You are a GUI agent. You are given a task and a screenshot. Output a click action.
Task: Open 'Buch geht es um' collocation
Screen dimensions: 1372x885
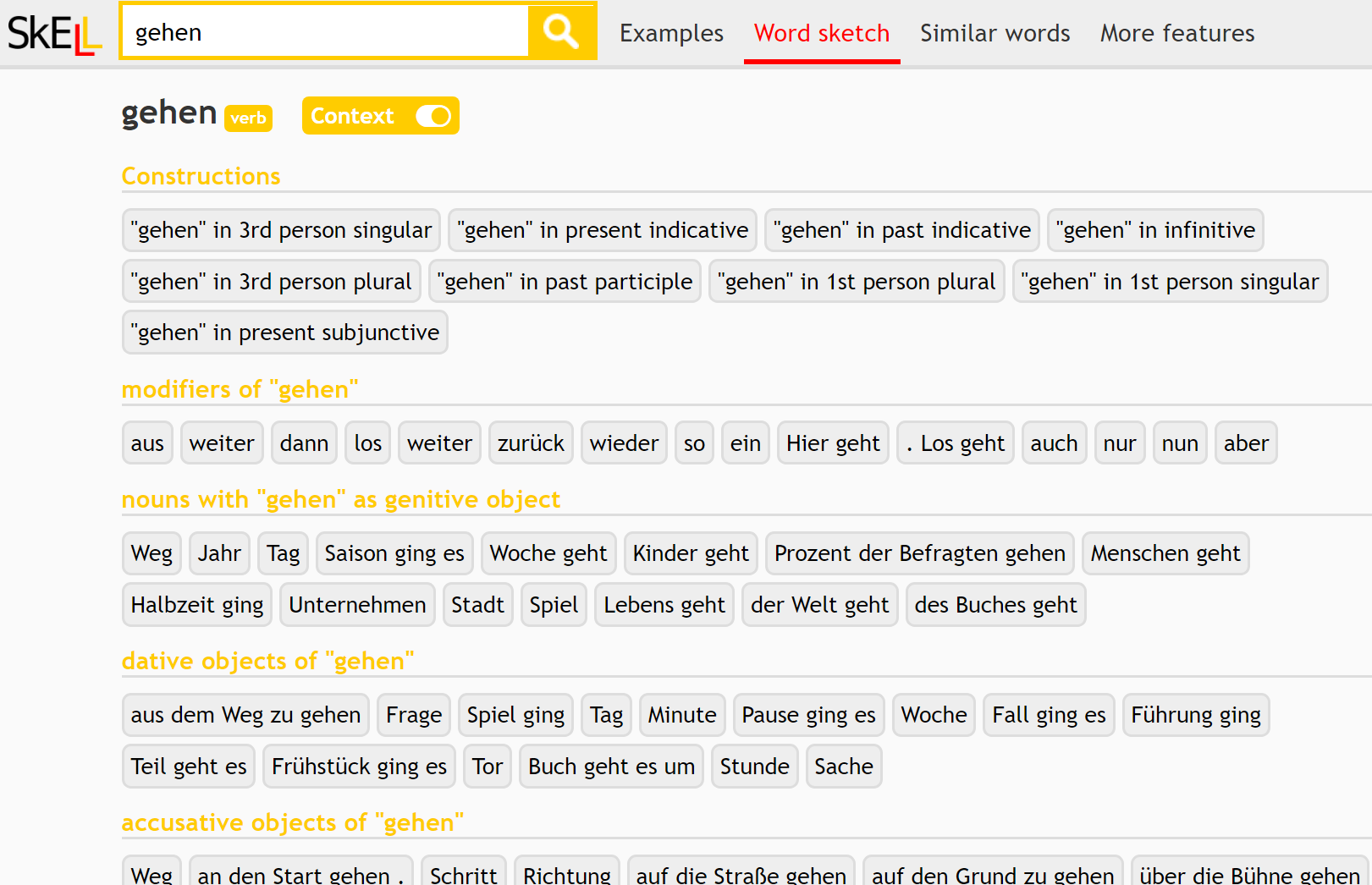pos(611,767)
